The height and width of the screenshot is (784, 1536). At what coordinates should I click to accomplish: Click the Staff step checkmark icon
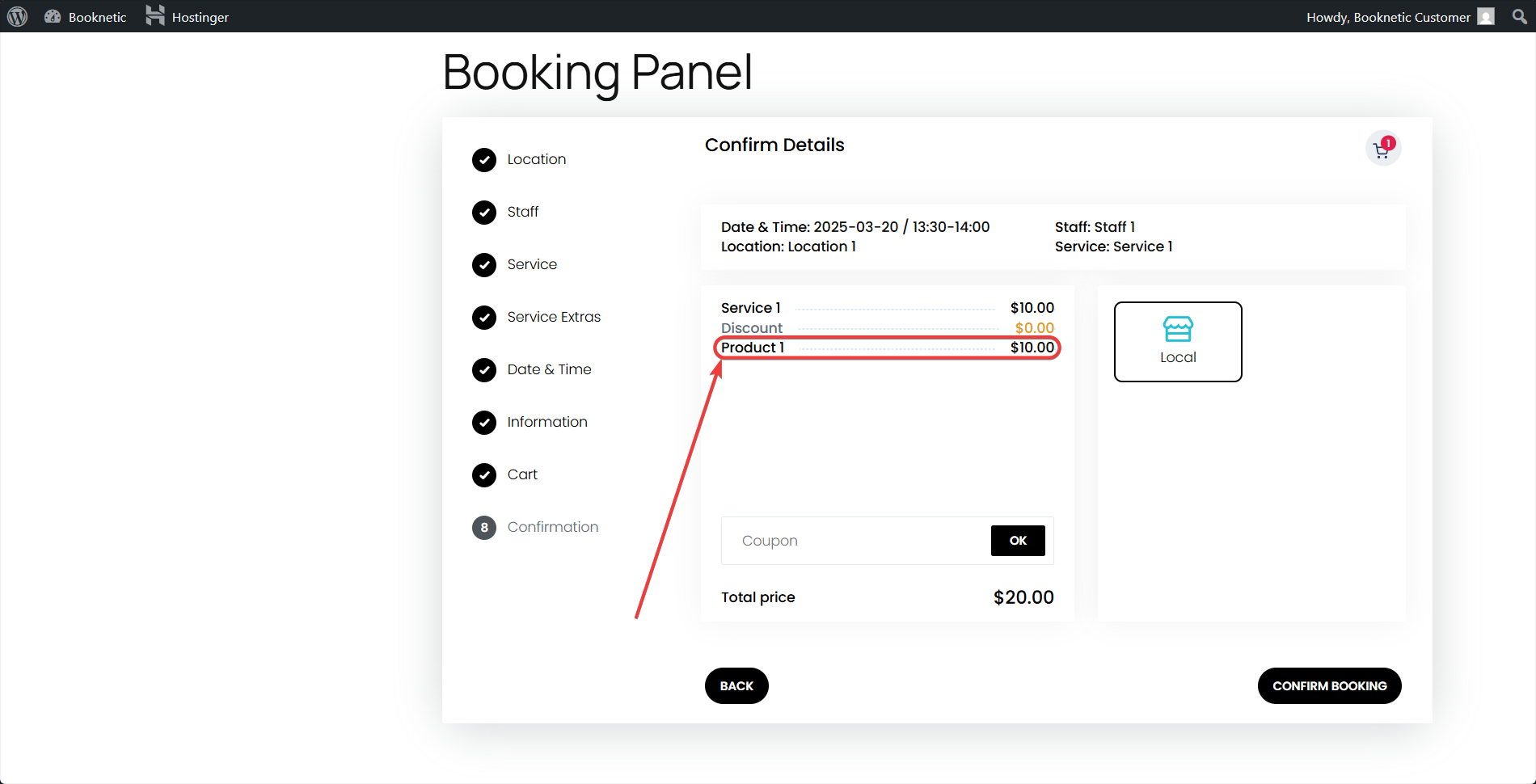point(484,213)
